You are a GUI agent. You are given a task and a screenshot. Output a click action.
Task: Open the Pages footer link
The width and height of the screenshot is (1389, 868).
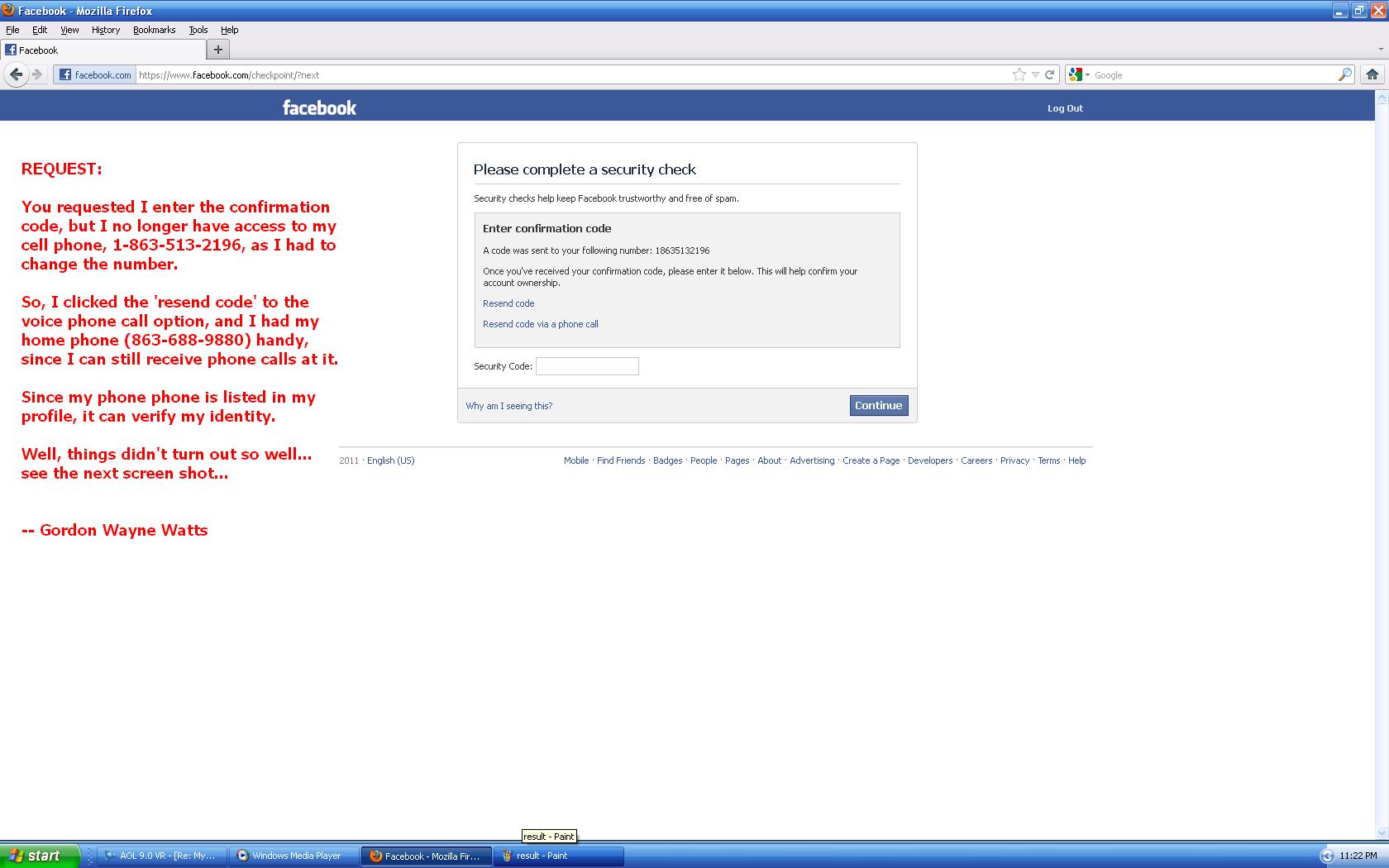click(x=737, y=460)
